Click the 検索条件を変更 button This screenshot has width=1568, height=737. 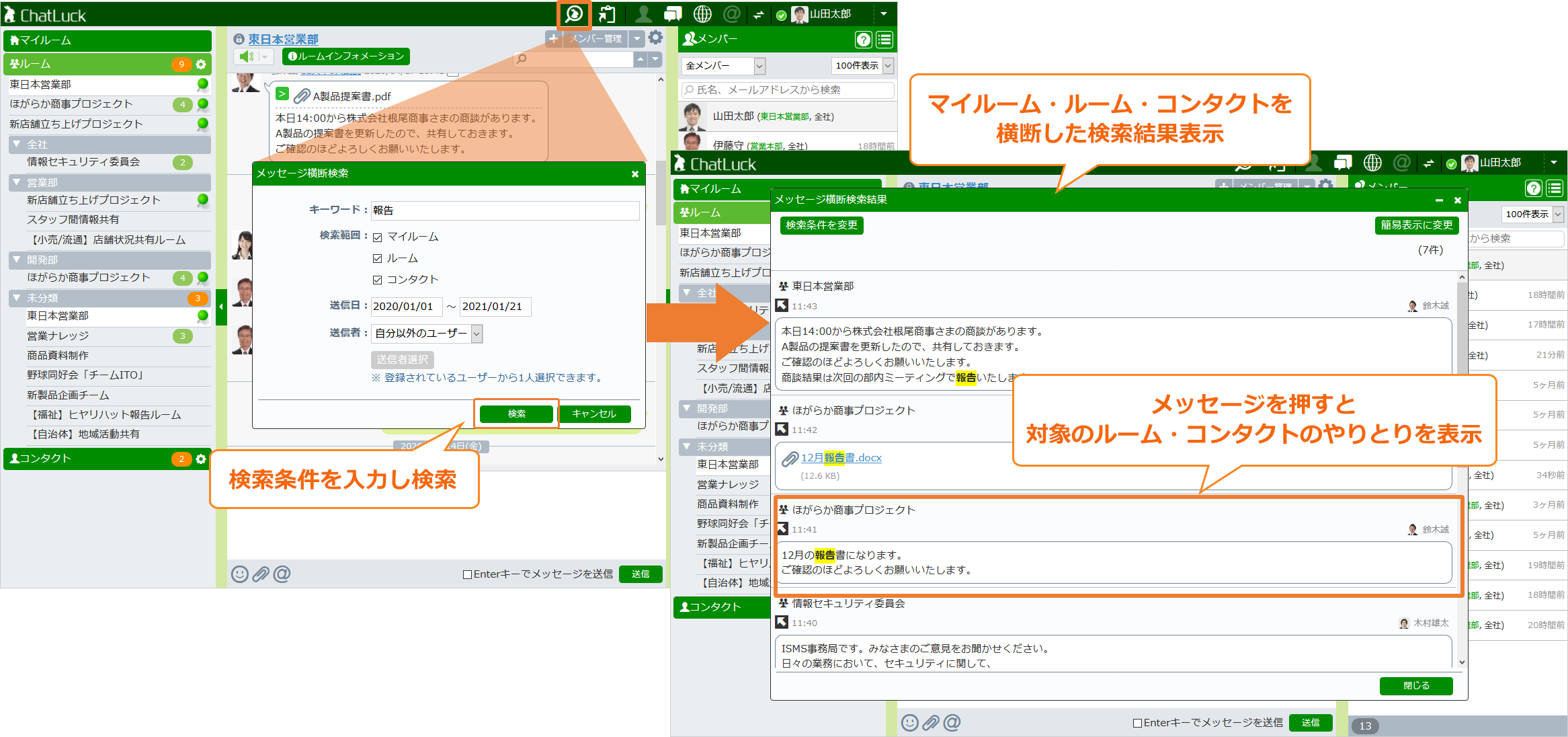pos(821,225)
